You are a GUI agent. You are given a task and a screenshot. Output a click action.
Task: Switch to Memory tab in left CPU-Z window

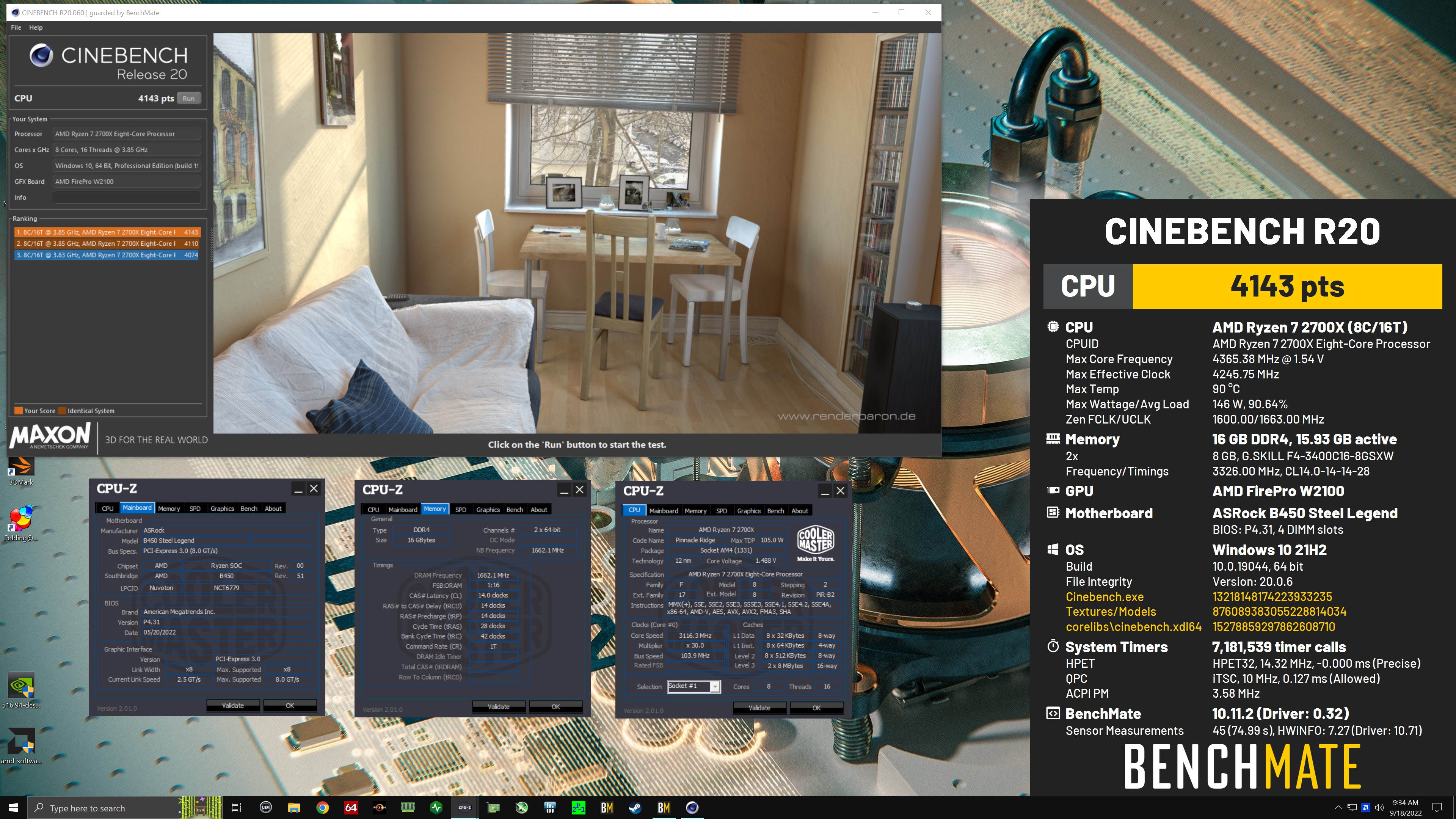point(169,508)
